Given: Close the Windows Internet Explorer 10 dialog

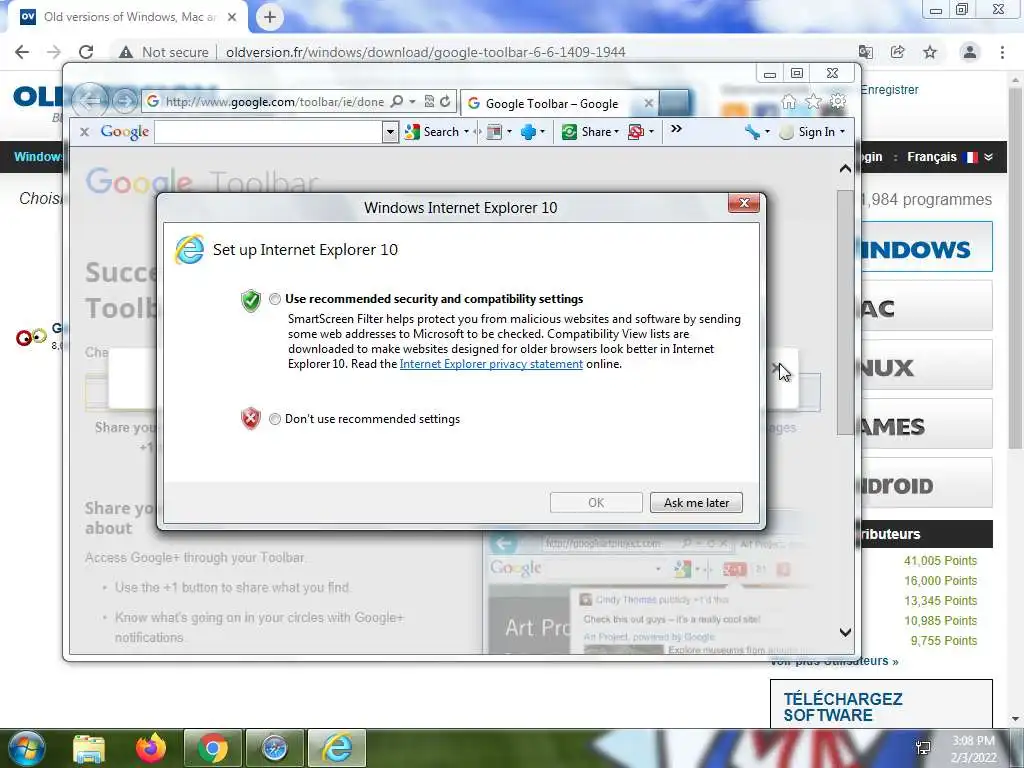Looking at the screenshot, I should [x=744, y=203].
